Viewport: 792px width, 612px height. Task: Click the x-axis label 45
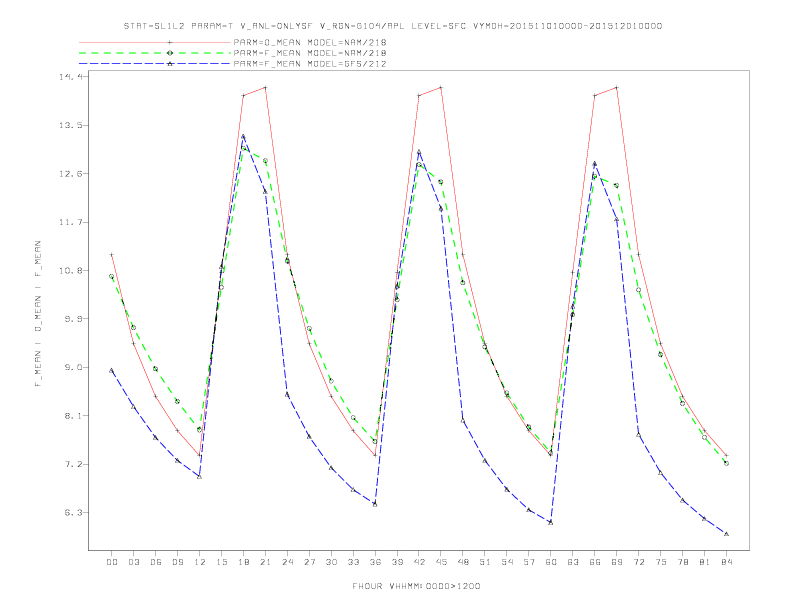pos(441,562)
